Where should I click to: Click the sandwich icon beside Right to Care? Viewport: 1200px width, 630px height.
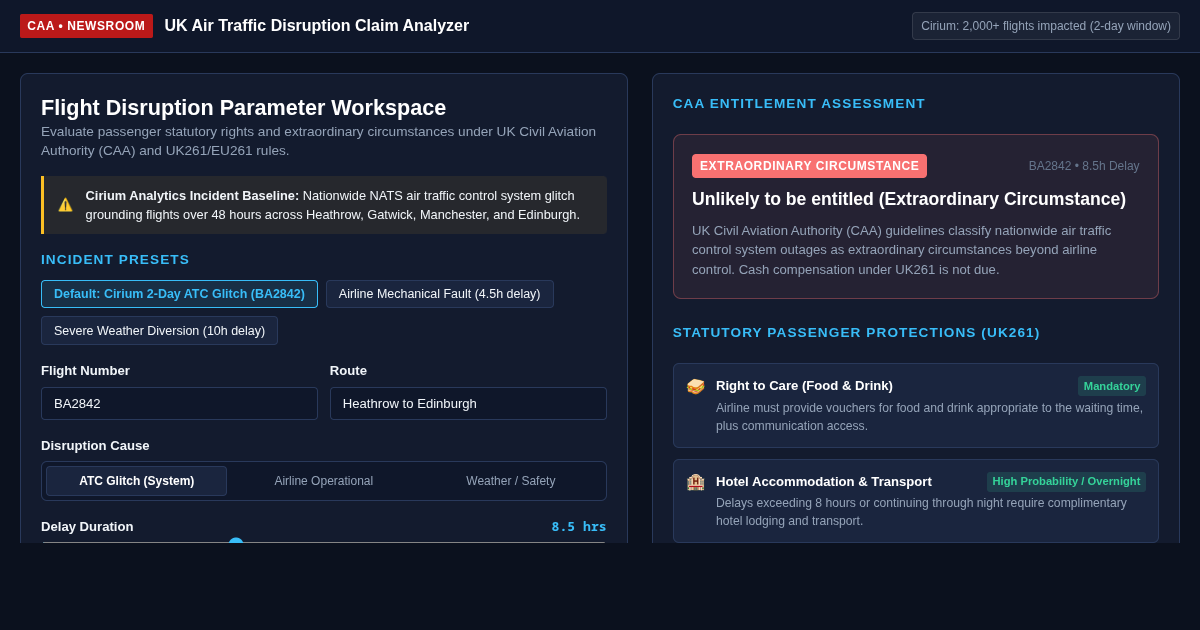coord(695,386)
